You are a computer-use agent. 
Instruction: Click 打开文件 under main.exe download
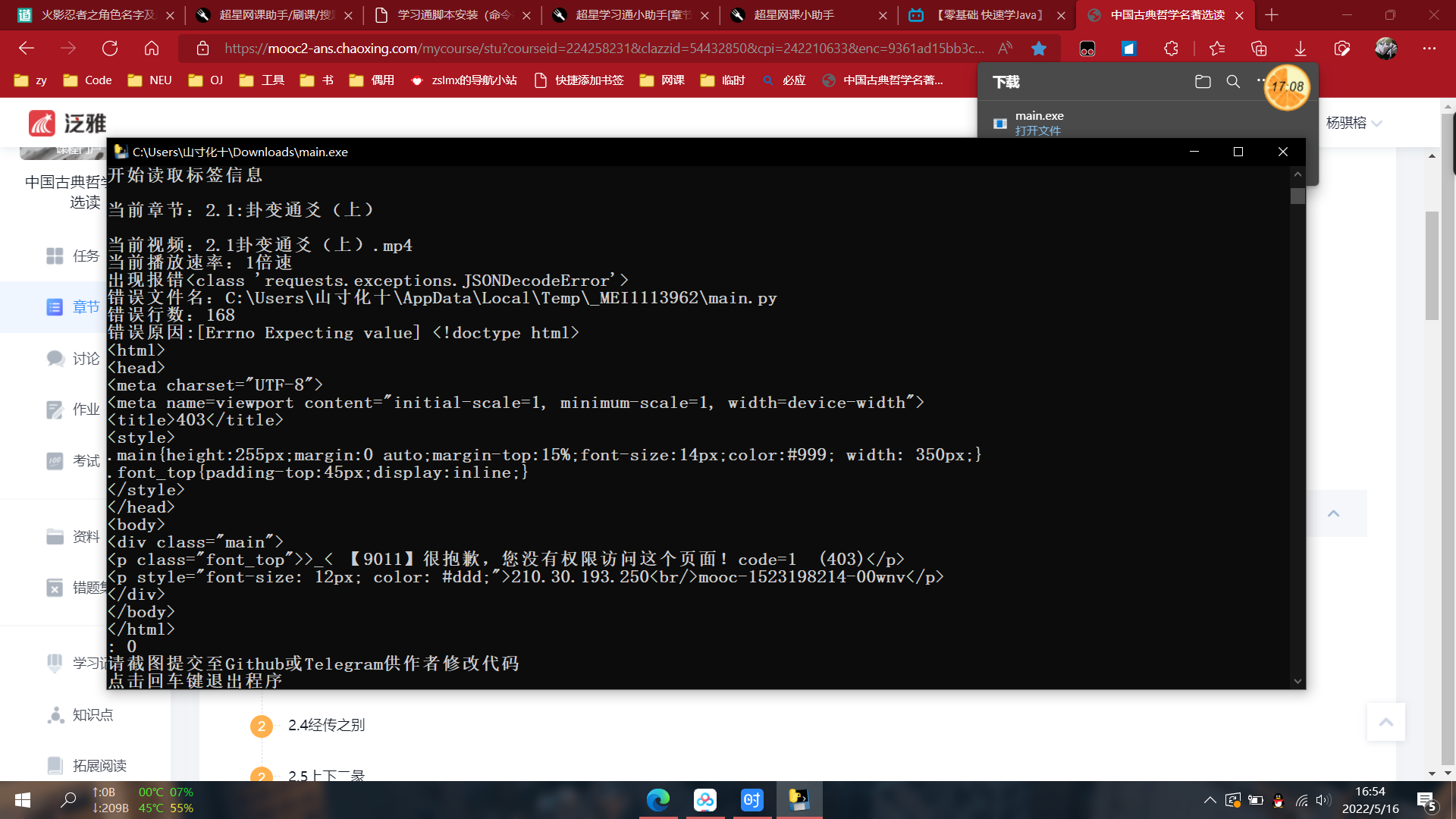(x=1039, y=130)
